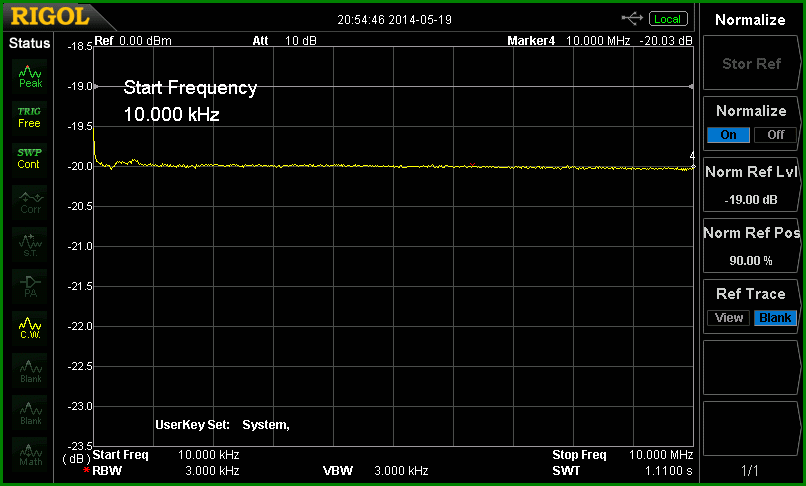Viewport: 806px width, 486px height.
Task: Click the Blank trace icon below C.W.
Action: pyautogui.click(x=30, y=371)
